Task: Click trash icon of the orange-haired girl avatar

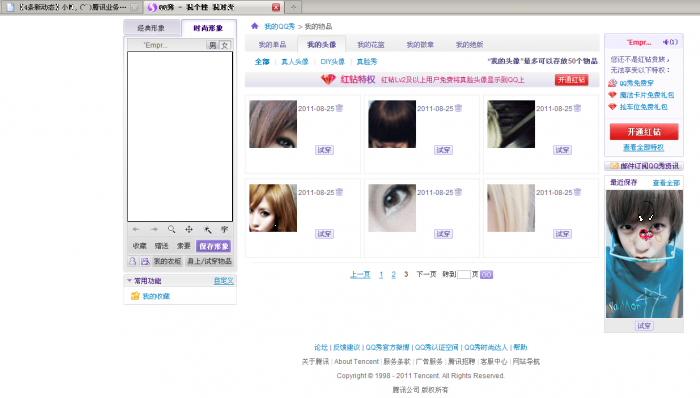Action: point(339,192)
